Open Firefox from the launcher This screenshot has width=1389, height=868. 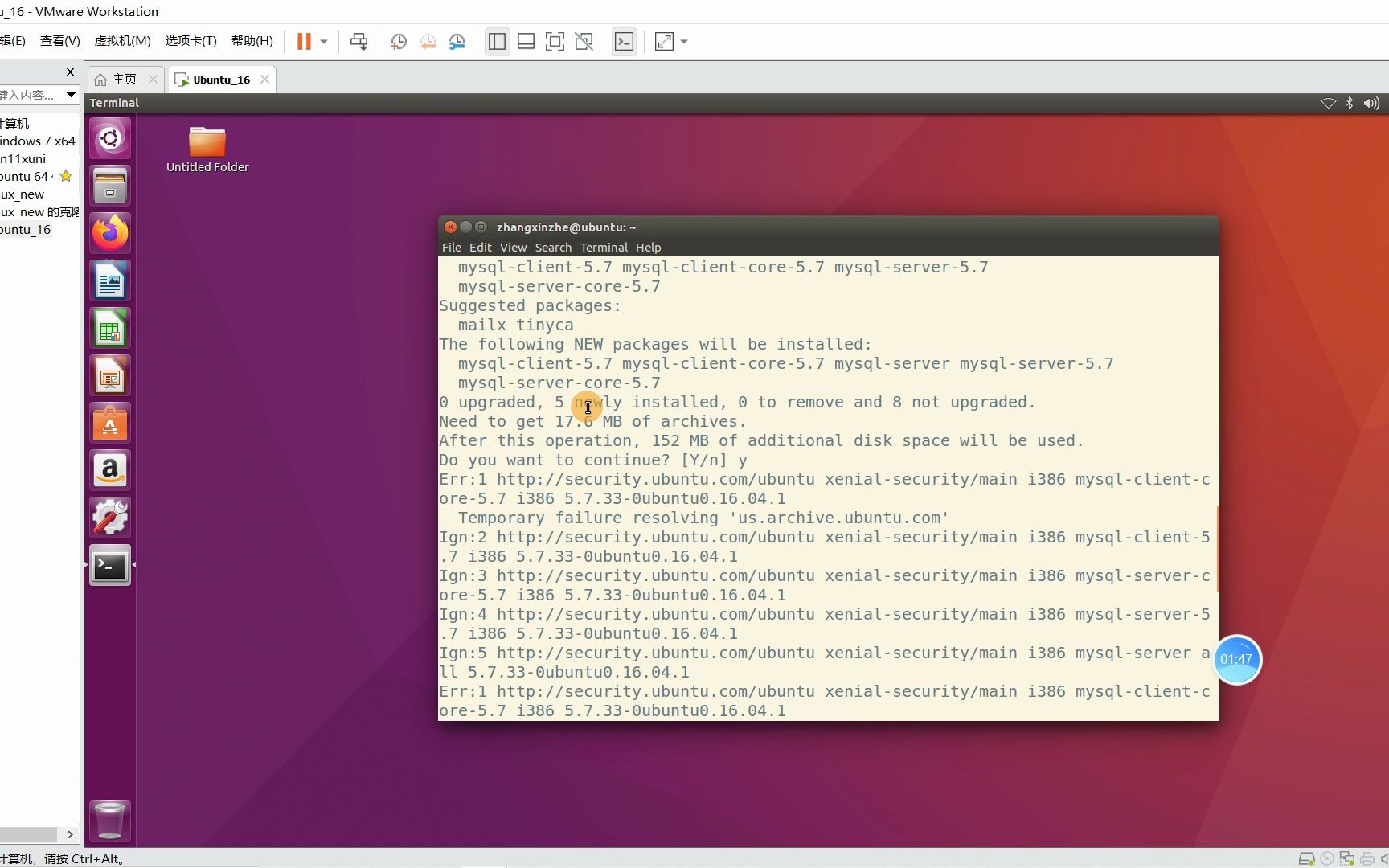pyautogui.click(x=110, y=232)
